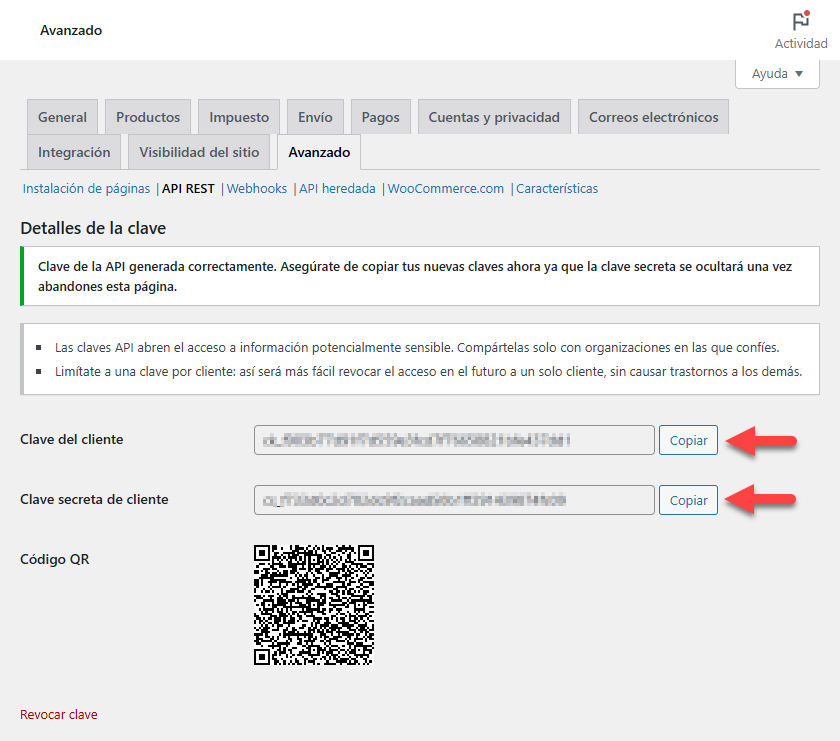The image size is (840, 741).
Task: Click the Clave del cliente field
Action: point(454,440)
